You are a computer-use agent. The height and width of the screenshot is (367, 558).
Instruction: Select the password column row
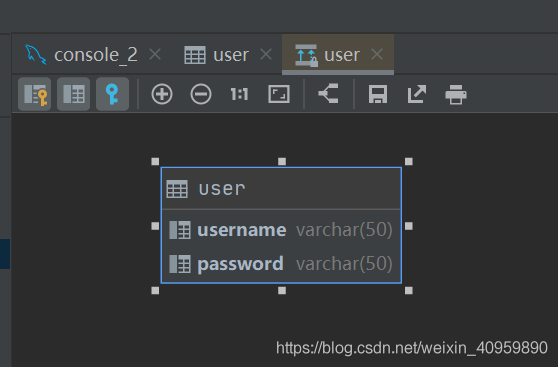(281, 264)
